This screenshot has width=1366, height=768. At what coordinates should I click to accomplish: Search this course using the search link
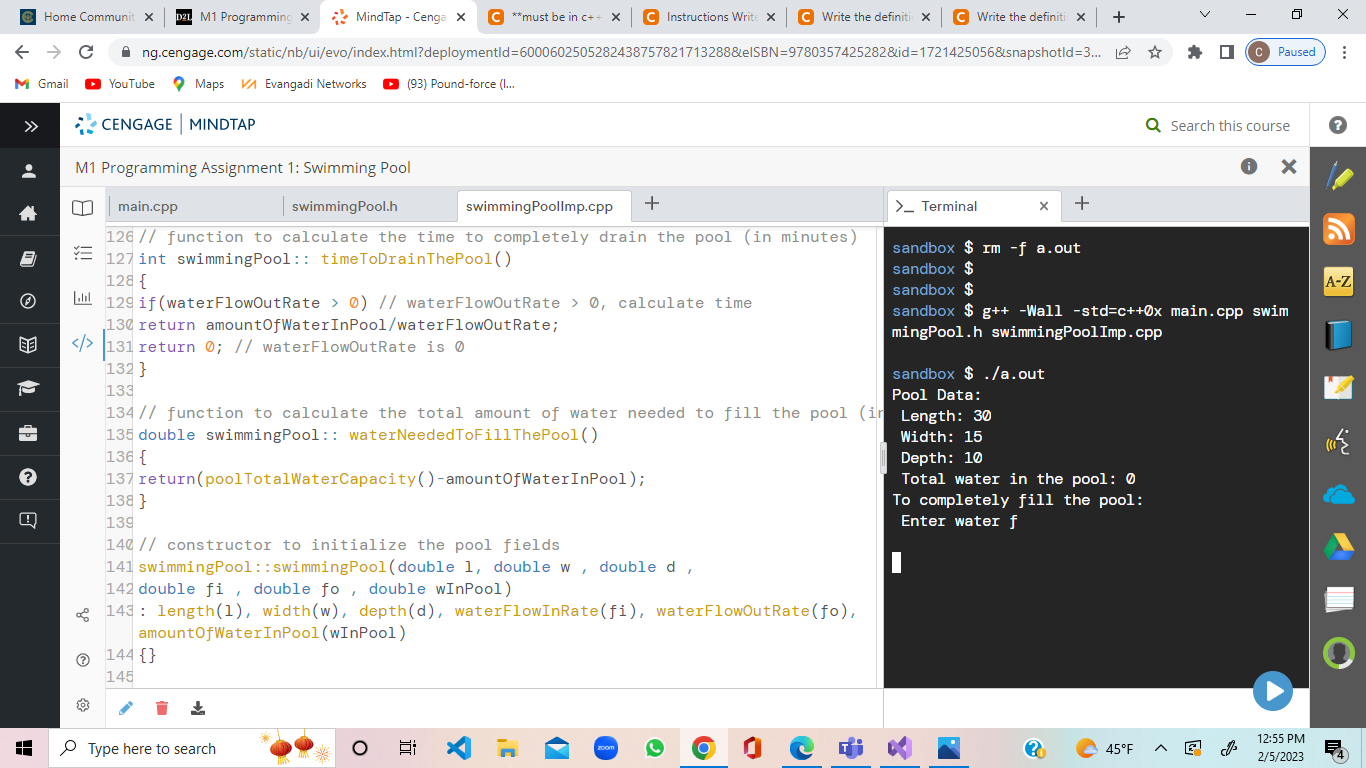point(1228,125)
